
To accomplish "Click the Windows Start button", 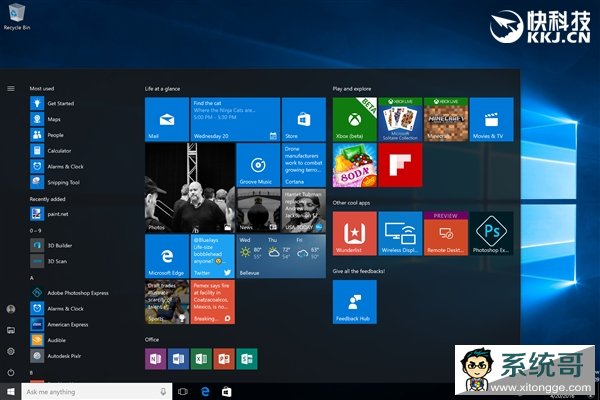I will pyautogui.click(x=10, y=392).
